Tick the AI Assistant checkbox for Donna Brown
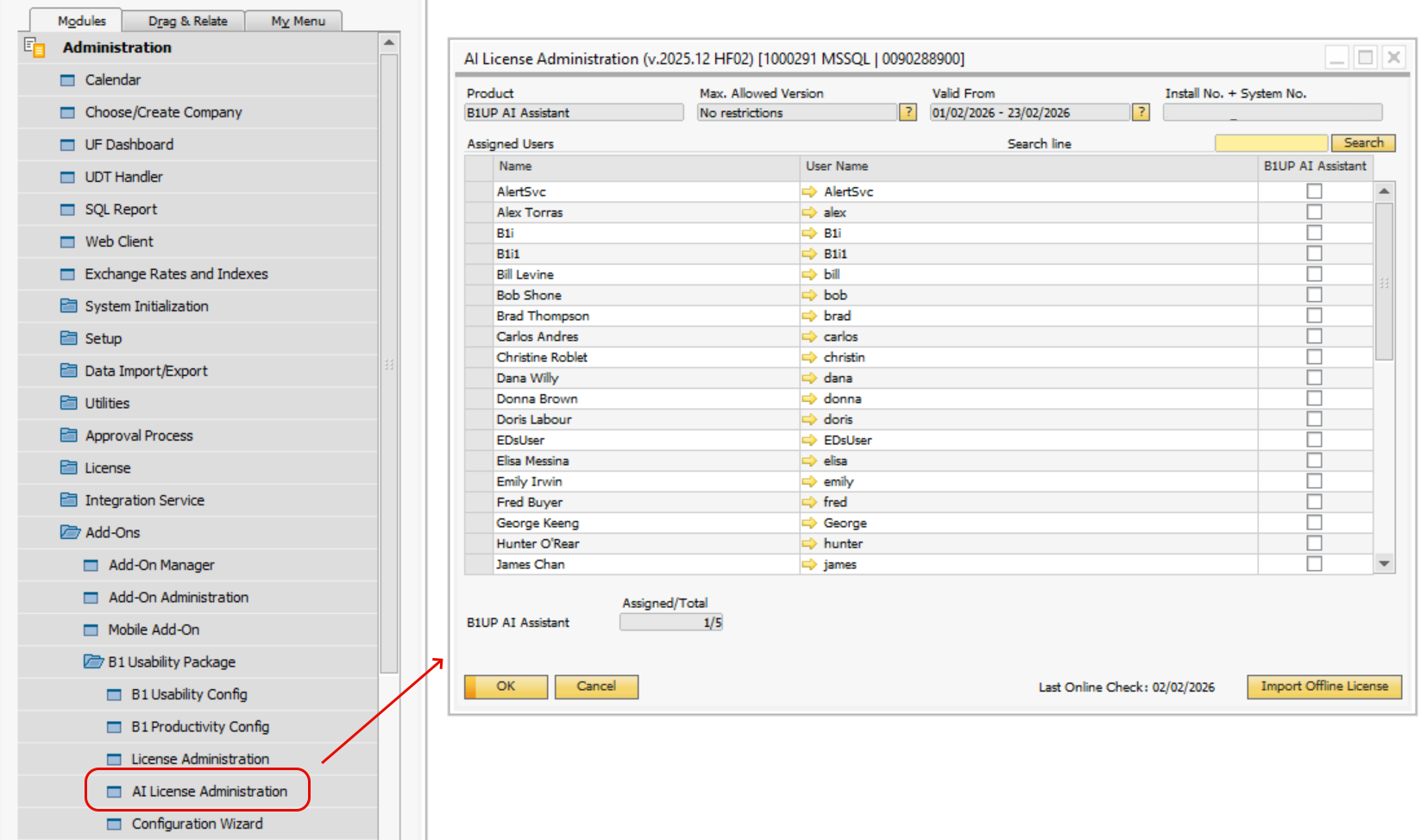The height and width of the screenshot is (840, 1427). (1314, 398)
